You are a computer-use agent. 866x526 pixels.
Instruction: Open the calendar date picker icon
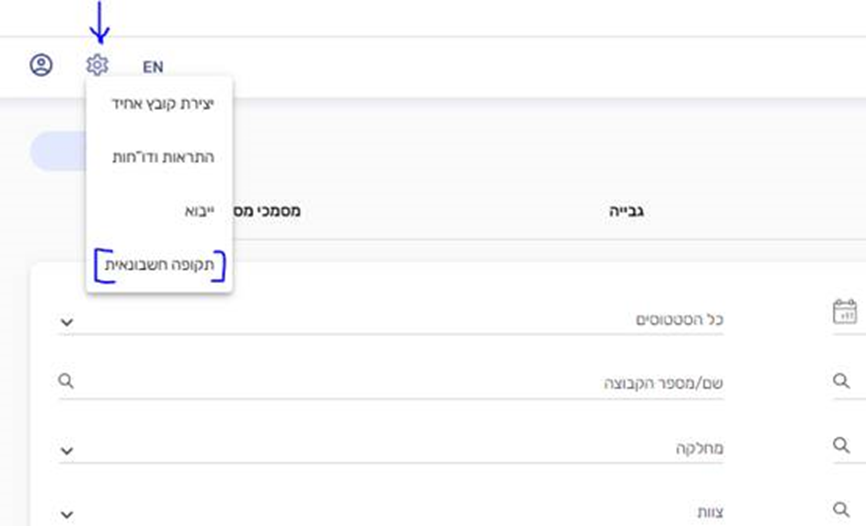pyautogui.click(x=845, y=312)
